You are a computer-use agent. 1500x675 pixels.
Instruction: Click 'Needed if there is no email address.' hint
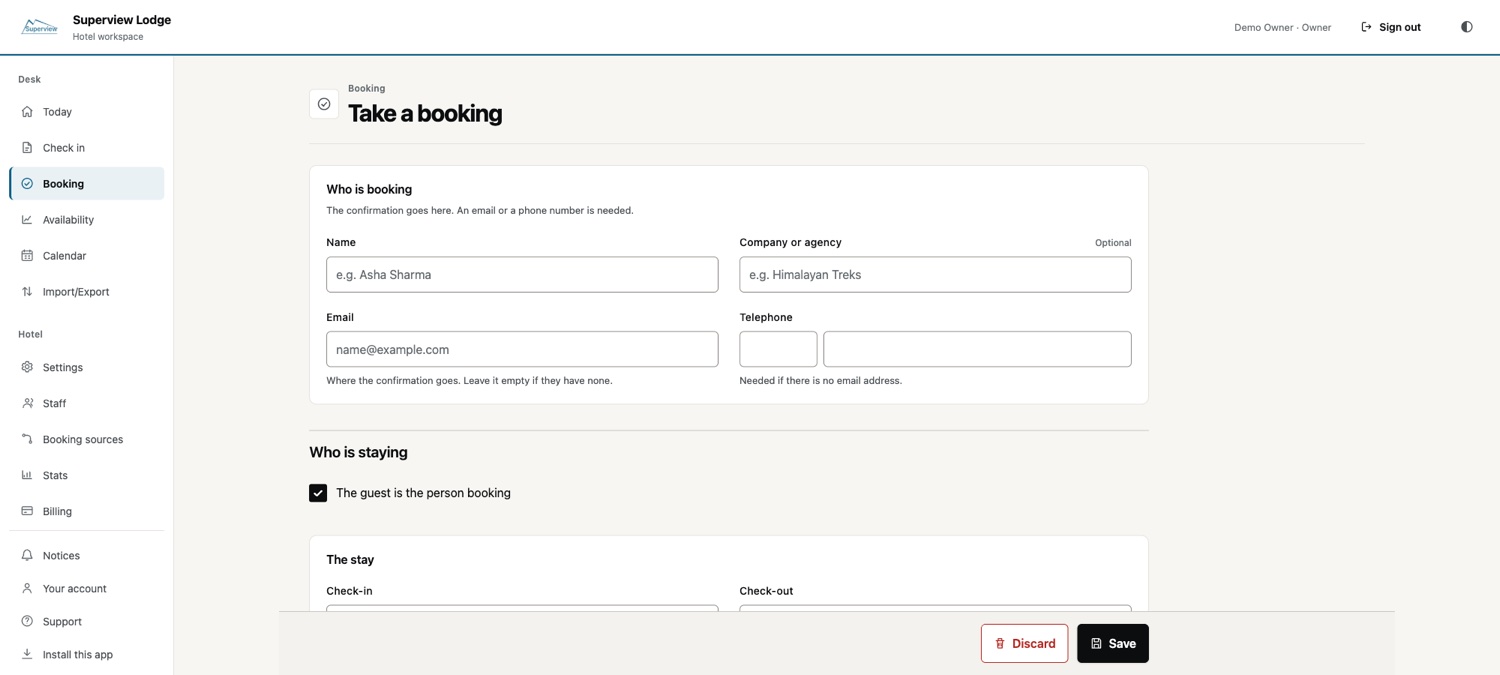point(821,381)
